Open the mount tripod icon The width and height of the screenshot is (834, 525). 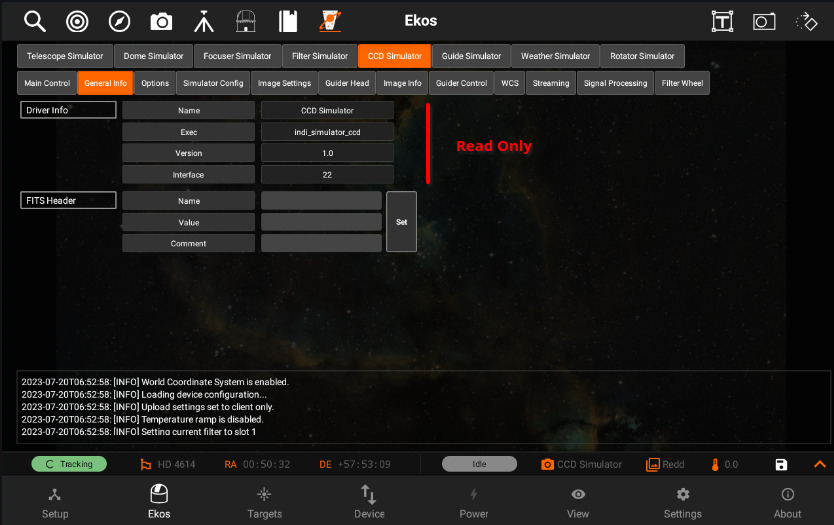pyautogui.click(x=204, y=22)
